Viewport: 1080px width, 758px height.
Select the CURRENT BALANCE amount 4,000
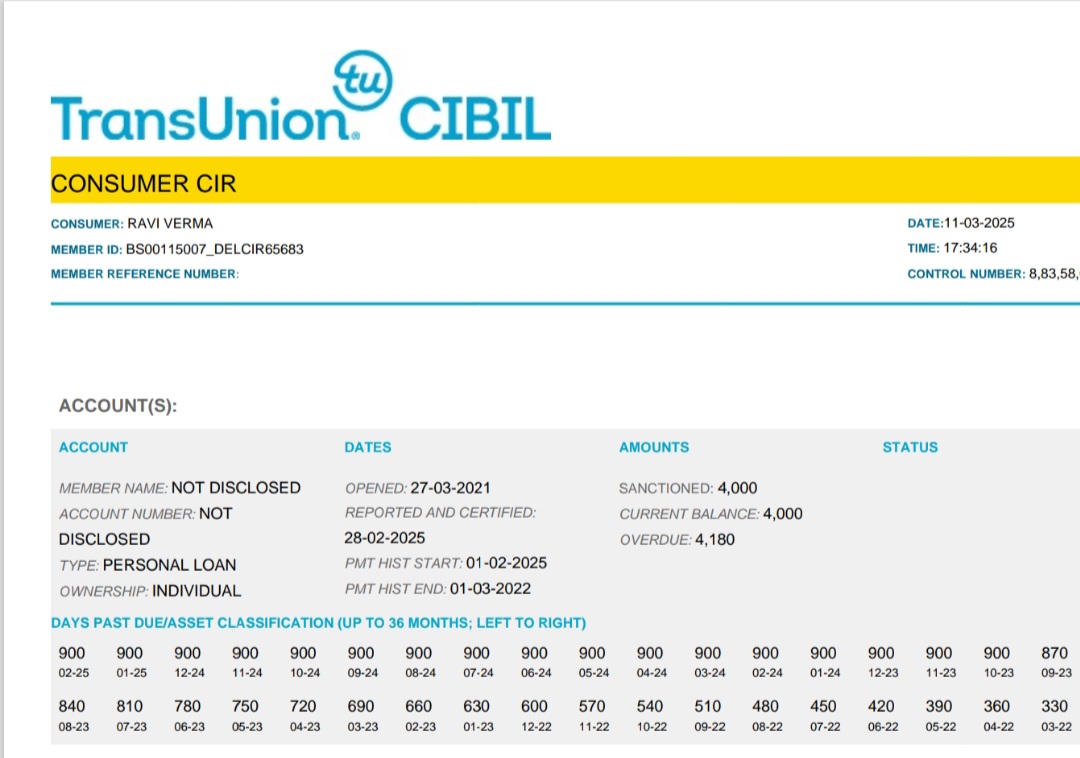click(x=782, y=514)
